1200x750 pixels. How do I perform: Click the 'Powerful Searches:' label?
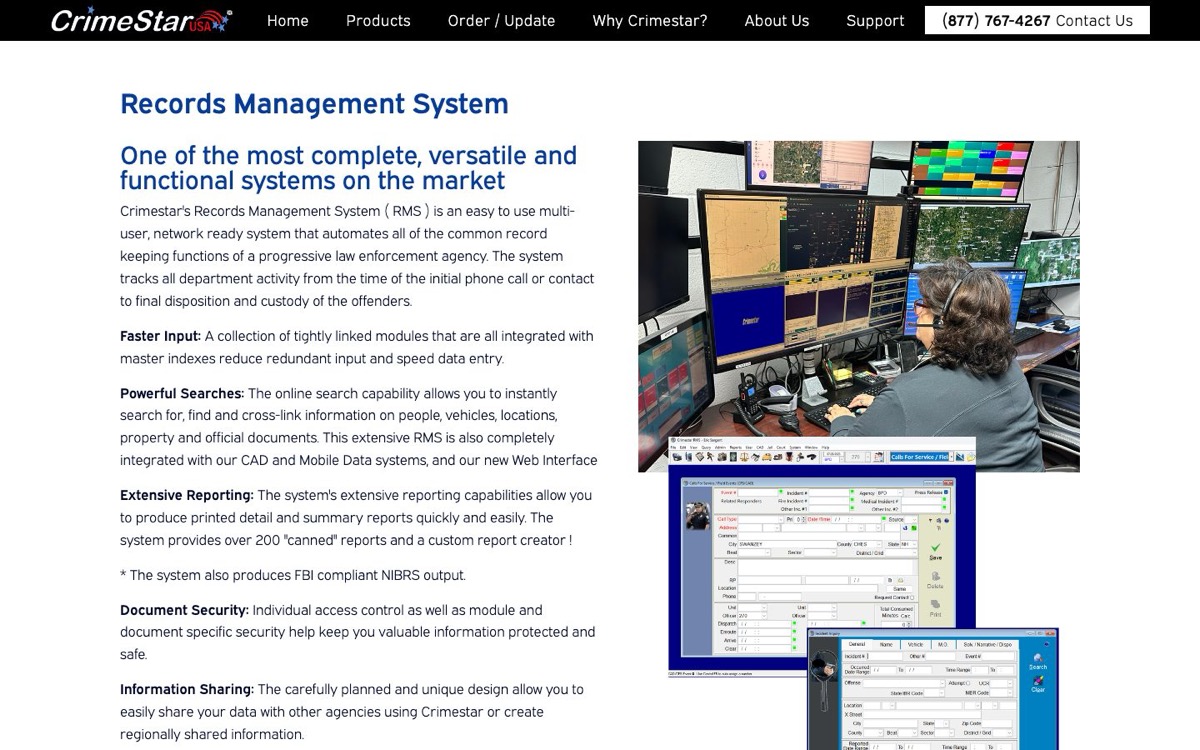(x=182, y=394)
